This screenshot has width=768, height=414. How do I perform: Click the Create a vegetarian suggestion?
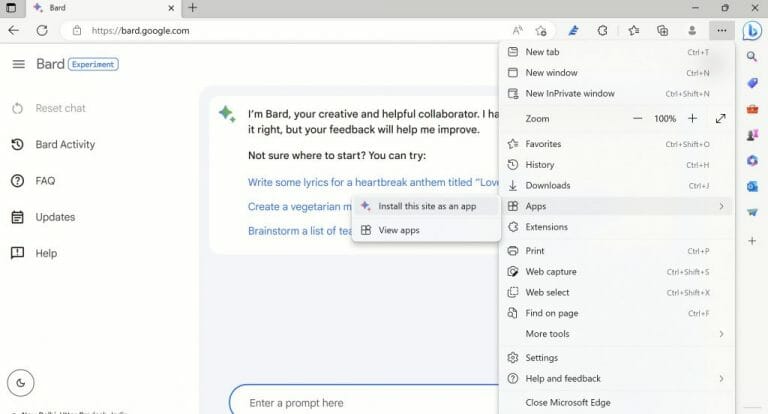300,207
